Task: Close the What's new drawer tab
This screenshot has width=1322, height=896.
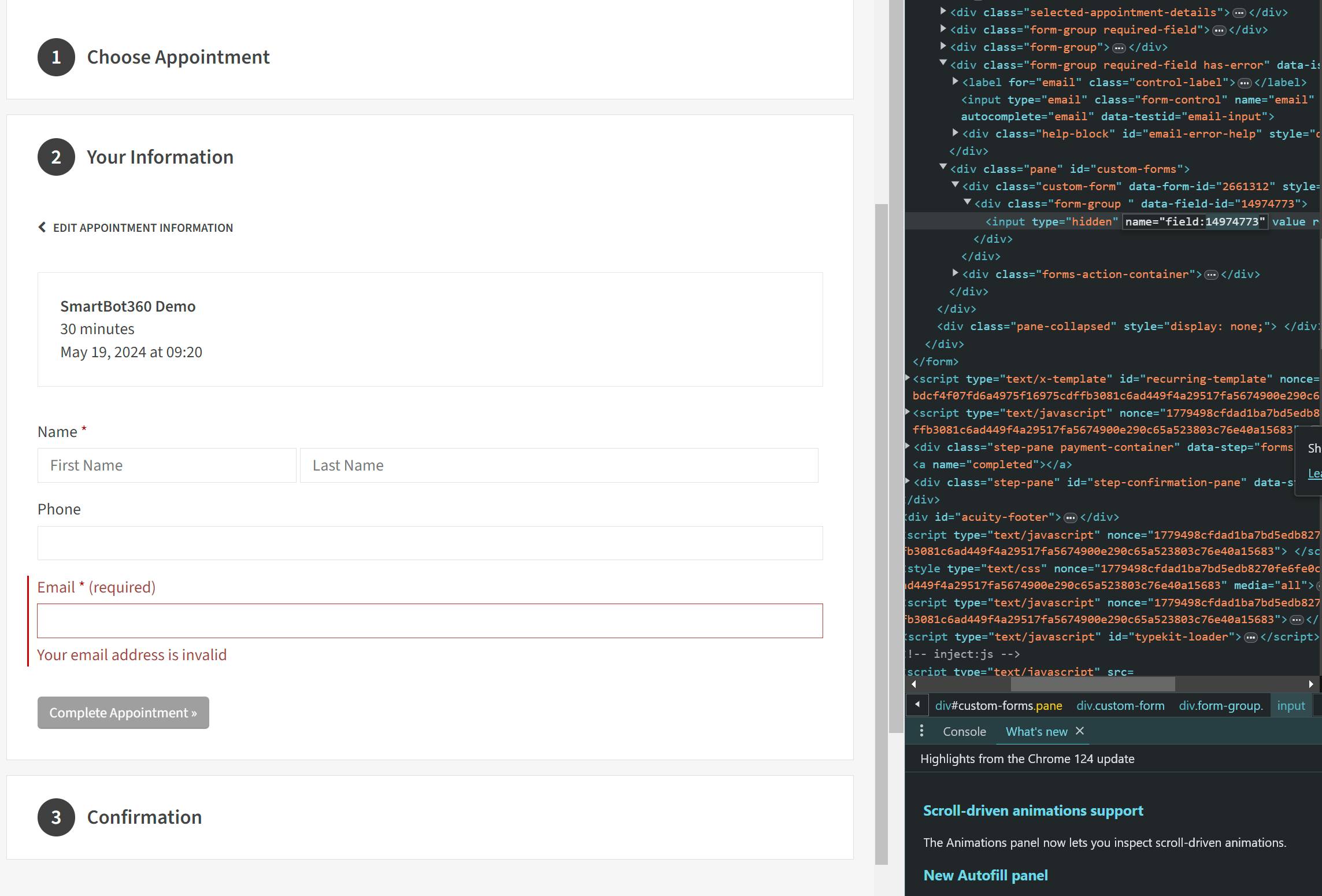Action: click(1080, 731)
